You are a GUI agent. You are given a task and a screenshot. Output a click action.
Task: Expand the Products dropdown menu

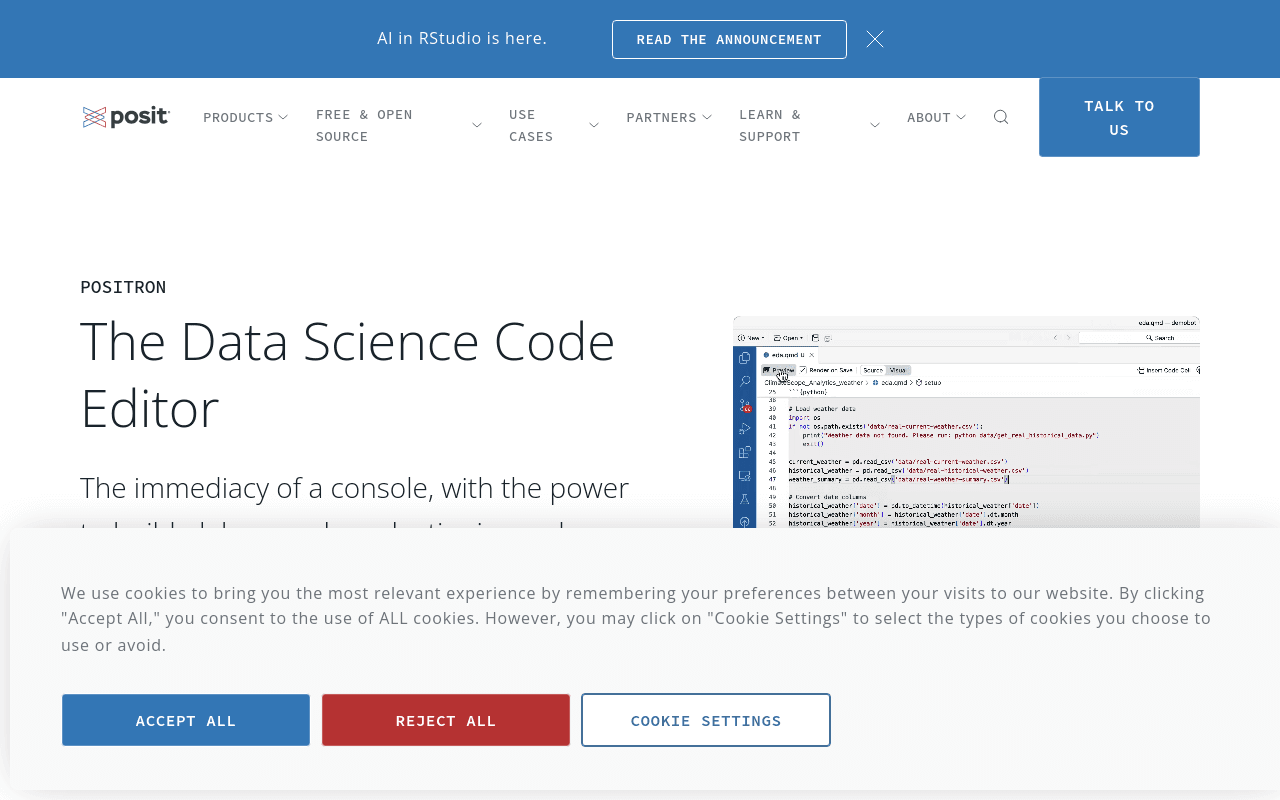pos(245,117)
